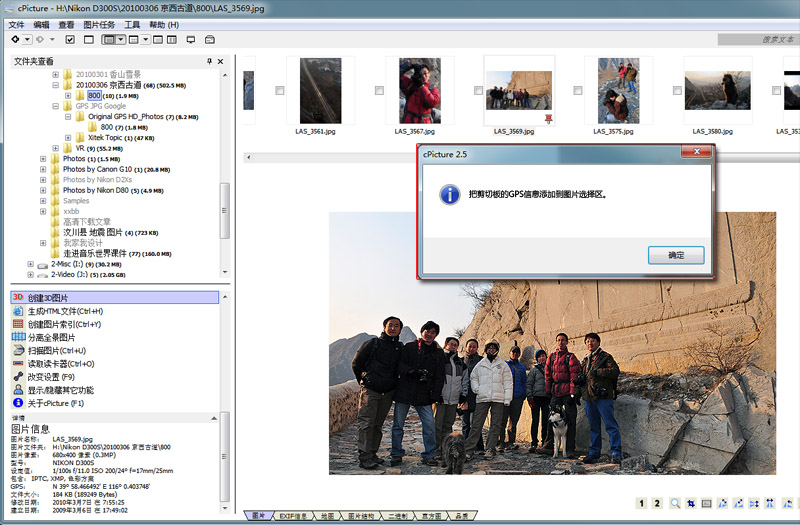
Task: Click the magnifier zoom icon below image
Action: (676, 503)
